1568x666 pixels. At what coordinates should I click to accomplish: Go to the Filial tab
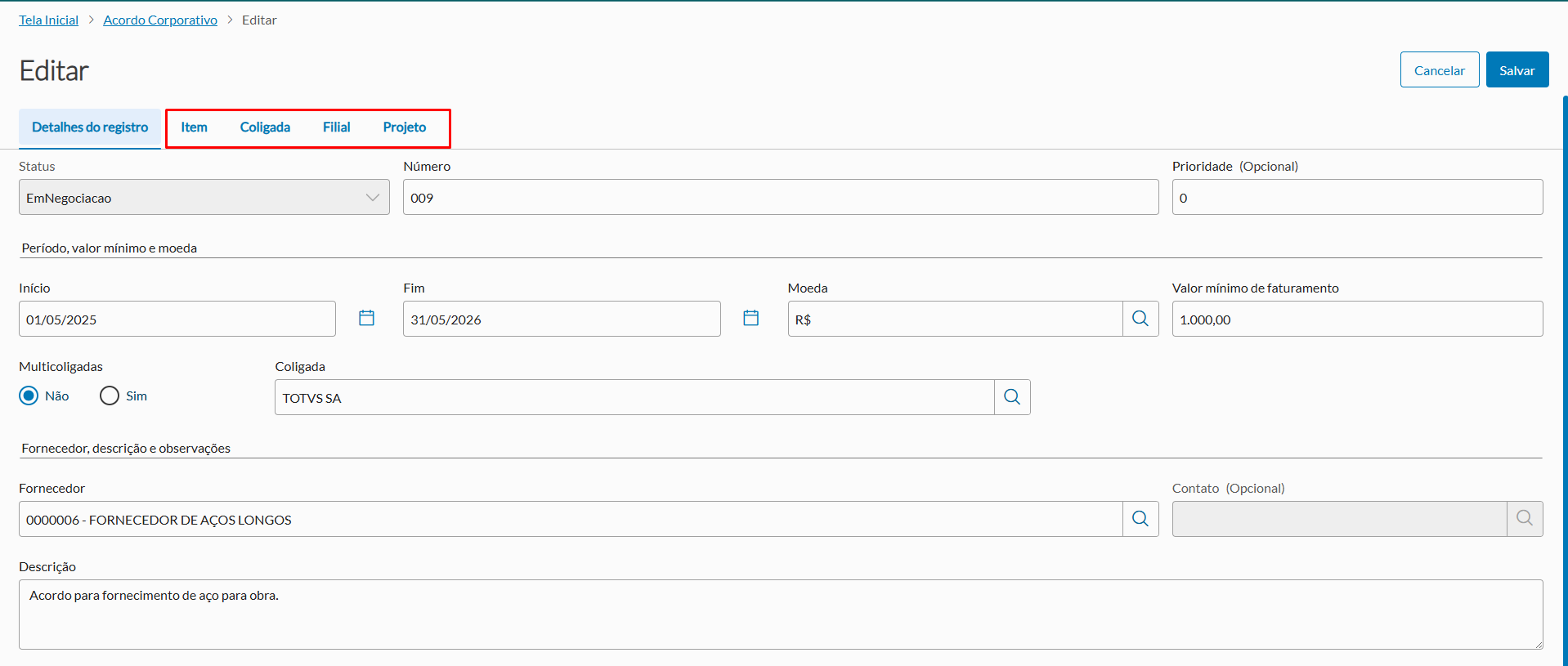tap(336, 127)
